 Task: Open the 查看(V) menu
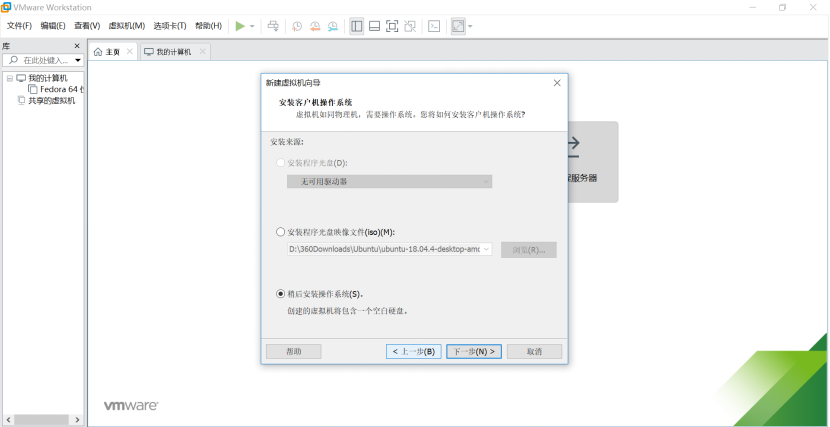coord(87,25)
